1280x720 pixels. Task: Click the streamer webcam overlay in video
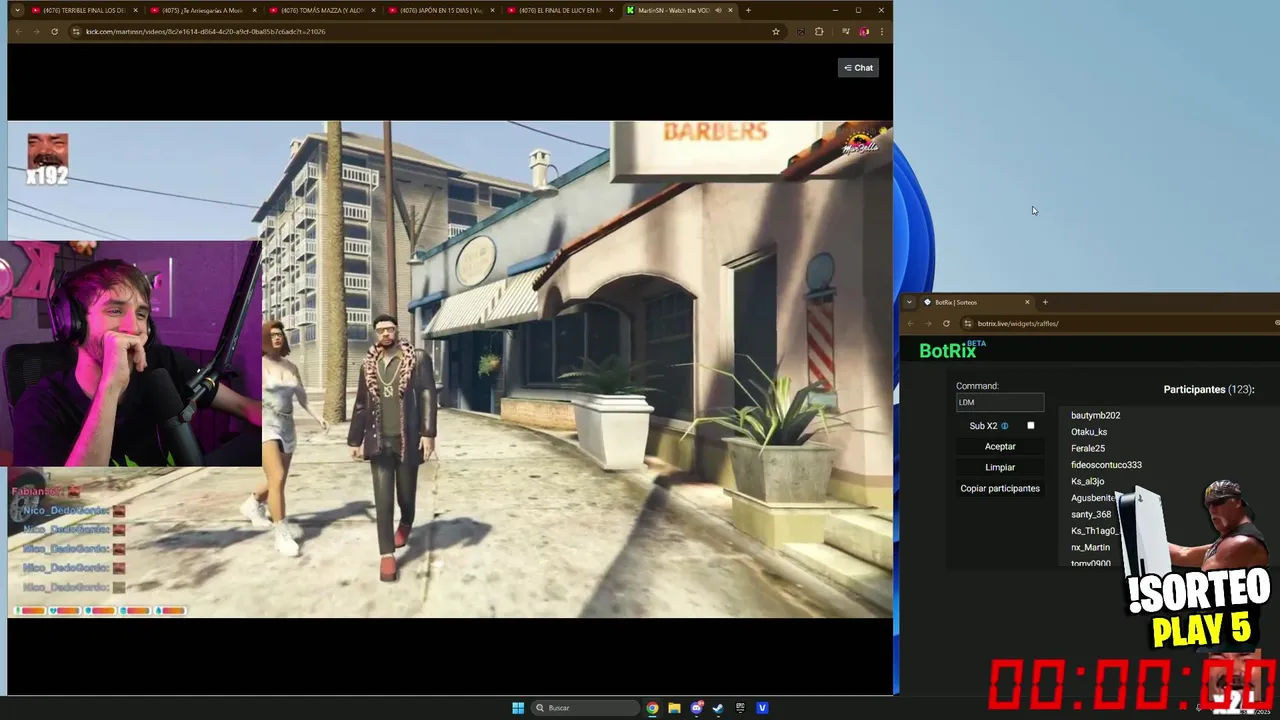(131, 354)
